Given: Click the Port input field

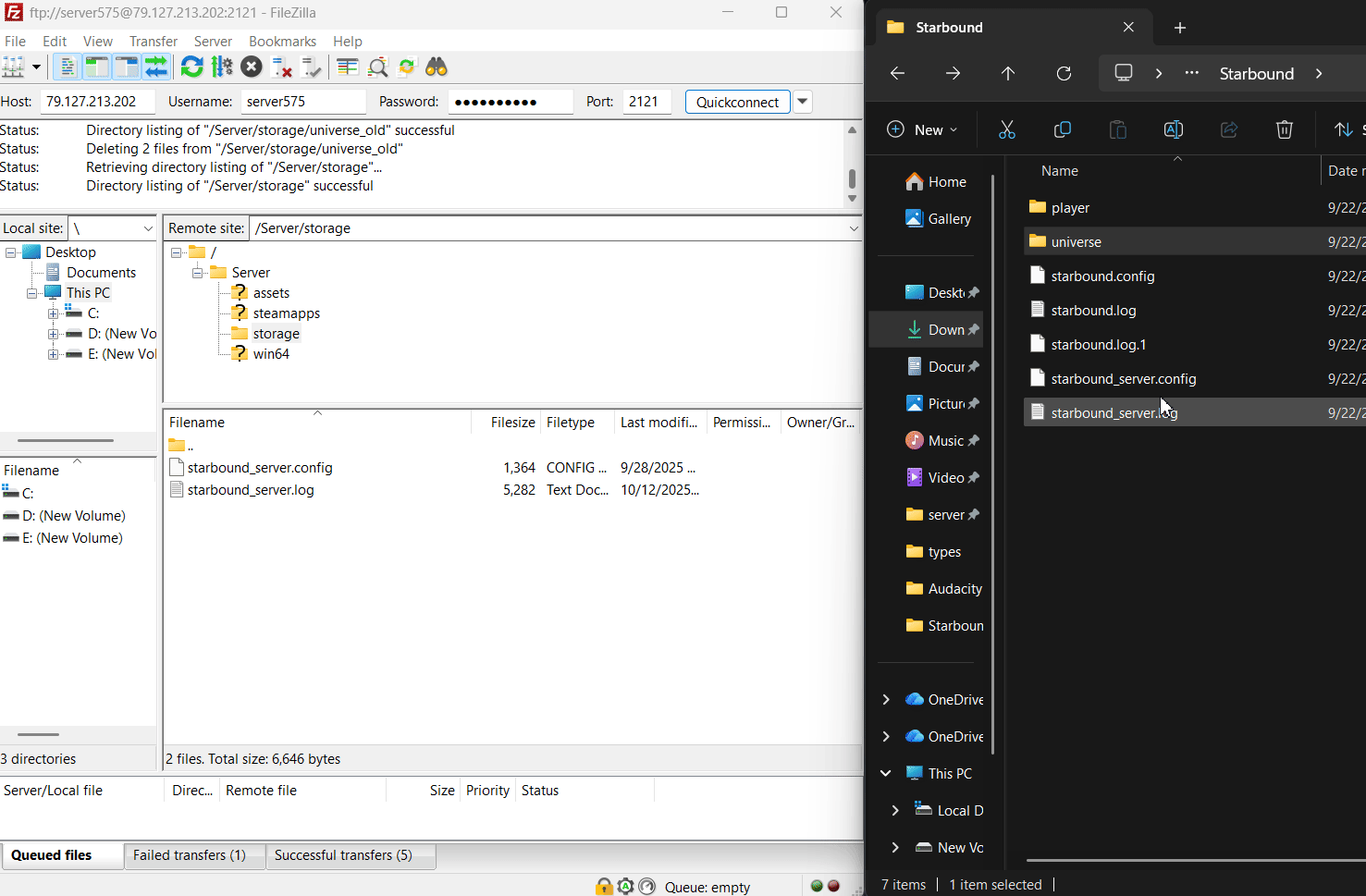Looking at the screenshot, I should tap(646, 102).
